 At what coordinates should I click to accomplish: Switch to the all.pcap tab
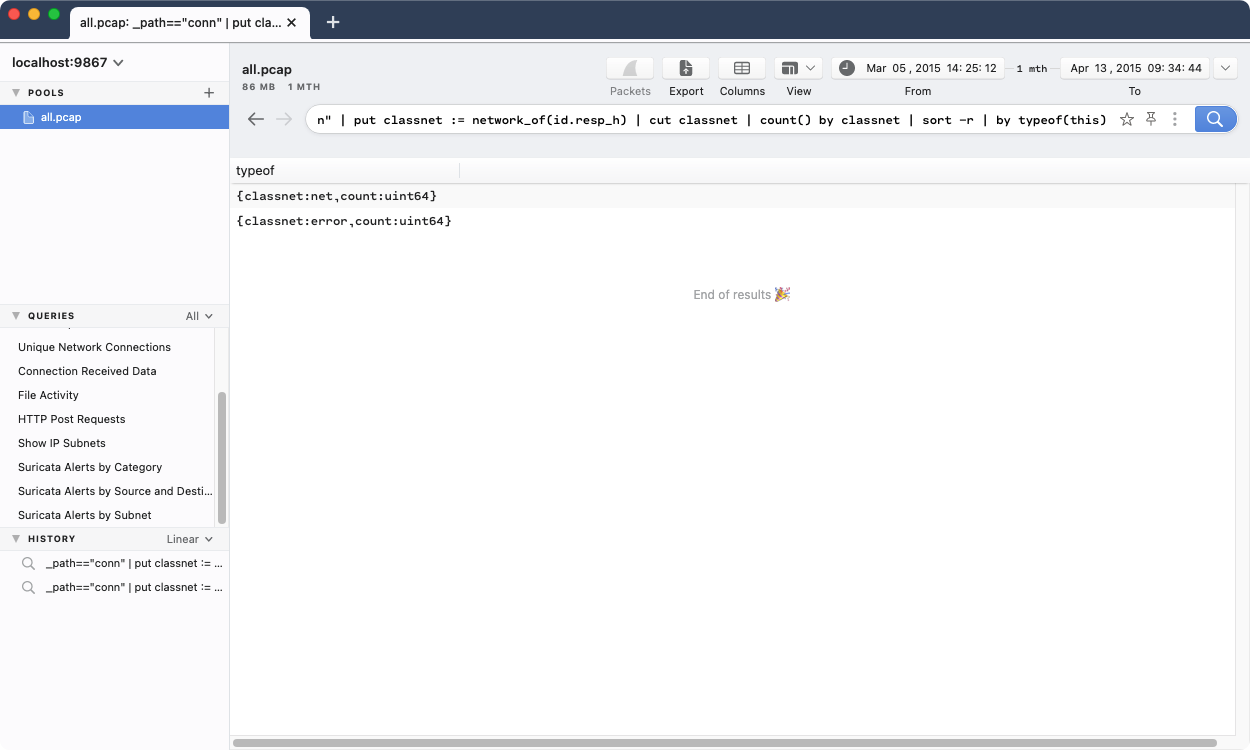tap(180, 21)
